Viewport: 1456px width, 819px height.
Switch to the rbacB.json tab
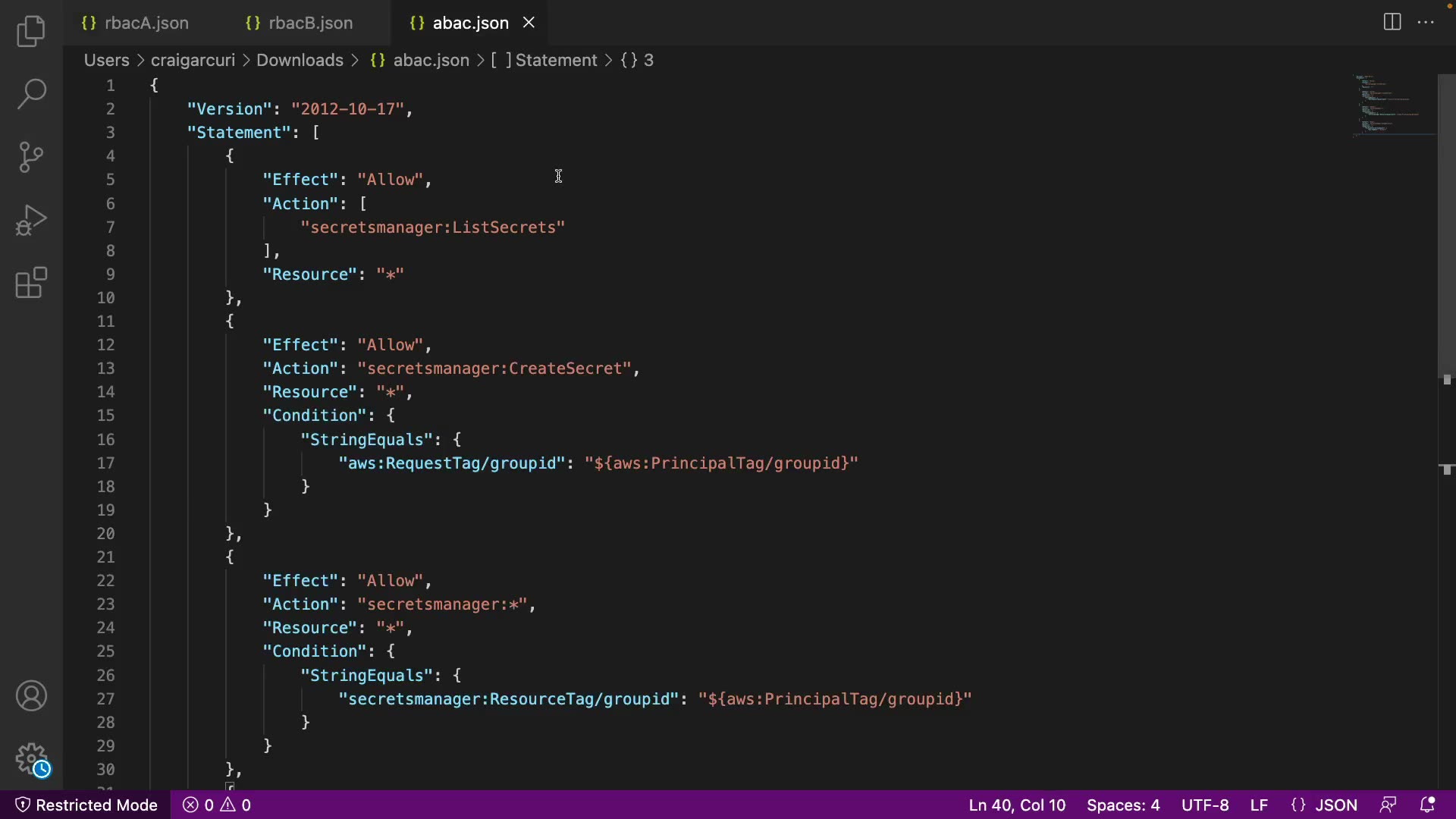(310, 23)
